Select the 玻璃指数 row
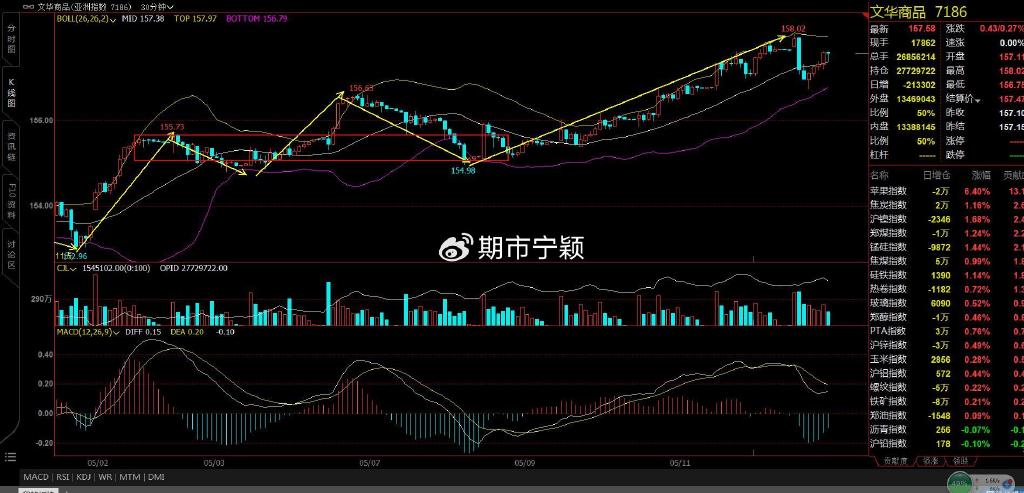The height and width of the screenshot is (493, 1024). pyautogui.click(x=946, y=303)
